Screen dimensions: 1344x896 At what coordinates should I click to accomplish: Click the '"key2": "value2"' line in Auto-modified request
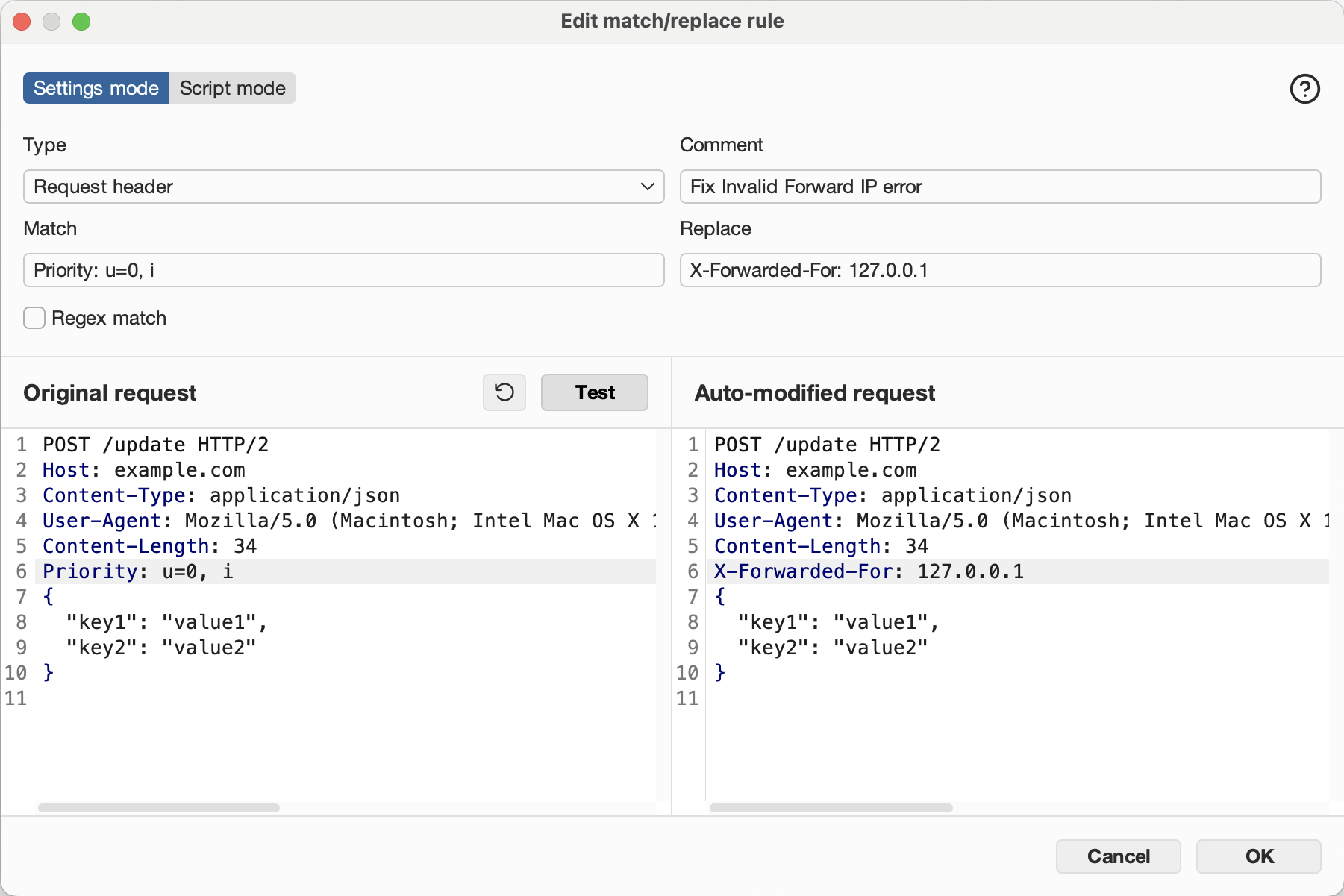pos(833,648)
